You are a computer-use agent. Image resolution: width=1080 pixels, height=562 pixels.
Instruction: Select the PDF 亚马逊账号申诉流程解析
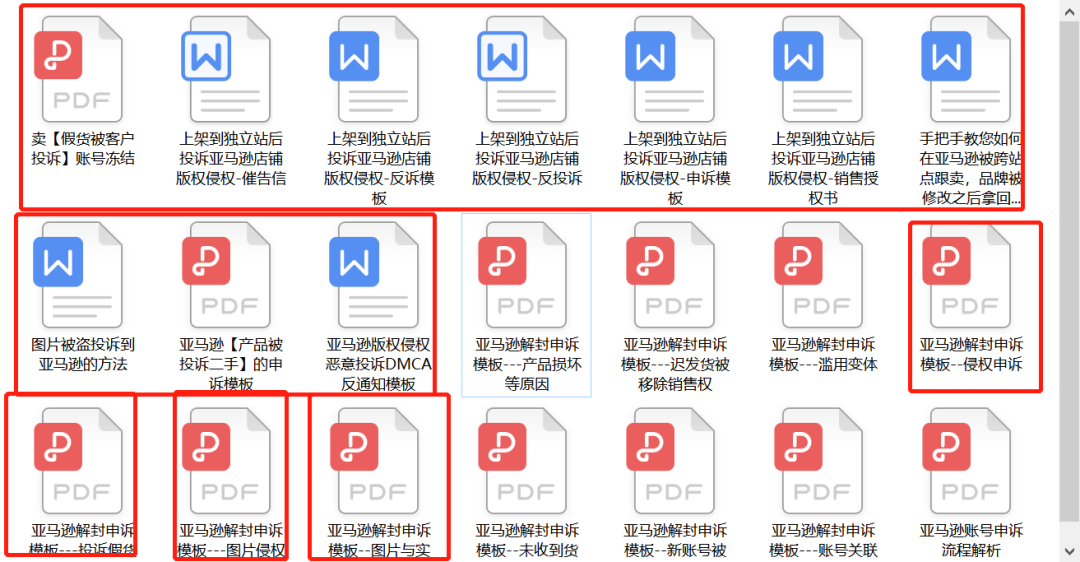(x=970, y=482)
